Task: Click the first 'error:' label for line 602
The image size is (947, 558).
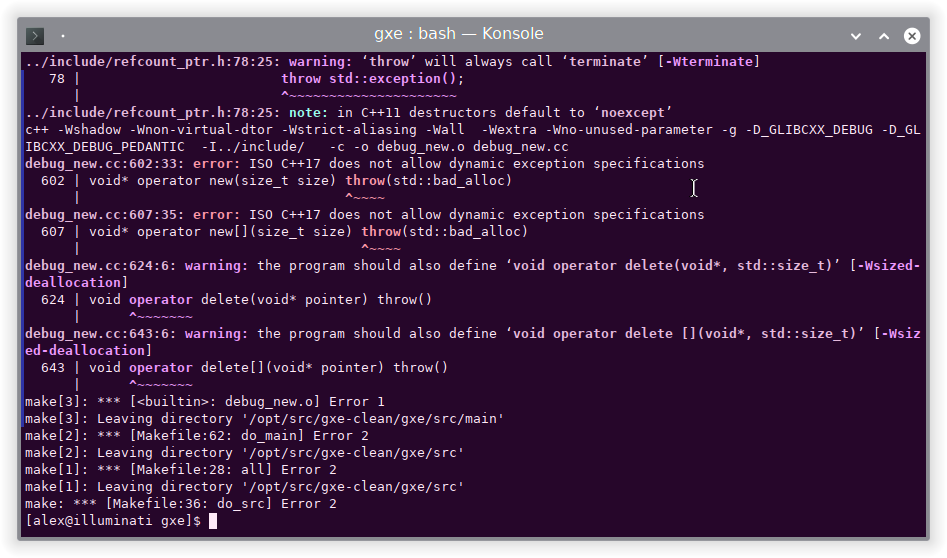Action: click(216, 164)
